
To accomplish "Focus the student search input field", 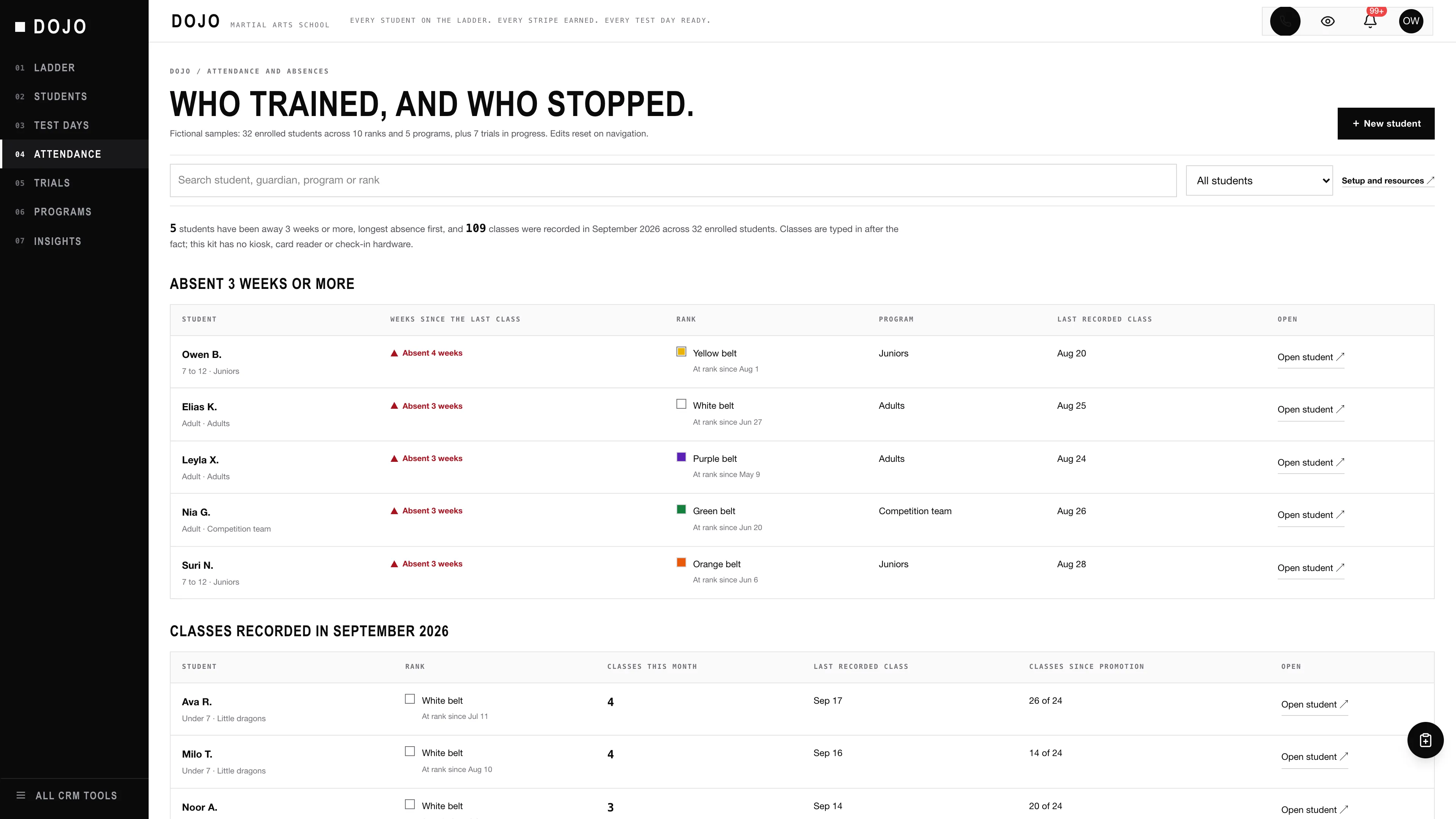I will pos(673,180).
